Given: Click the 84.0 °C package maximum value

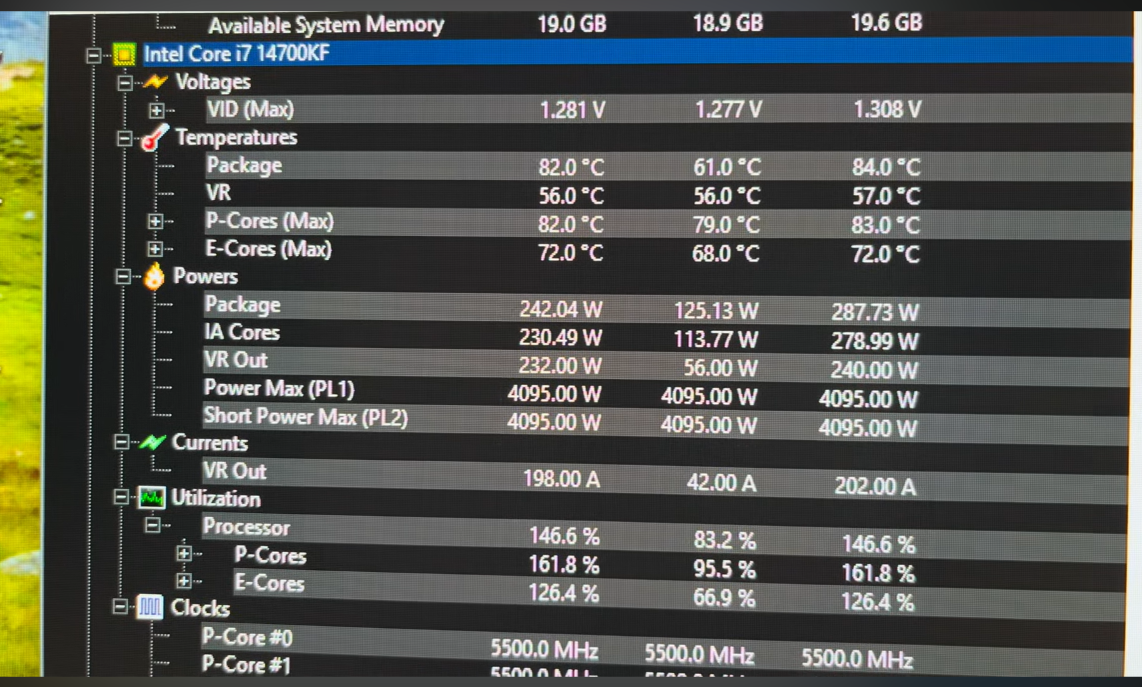Looking at the screenshot, I should (x=886, y=168).
